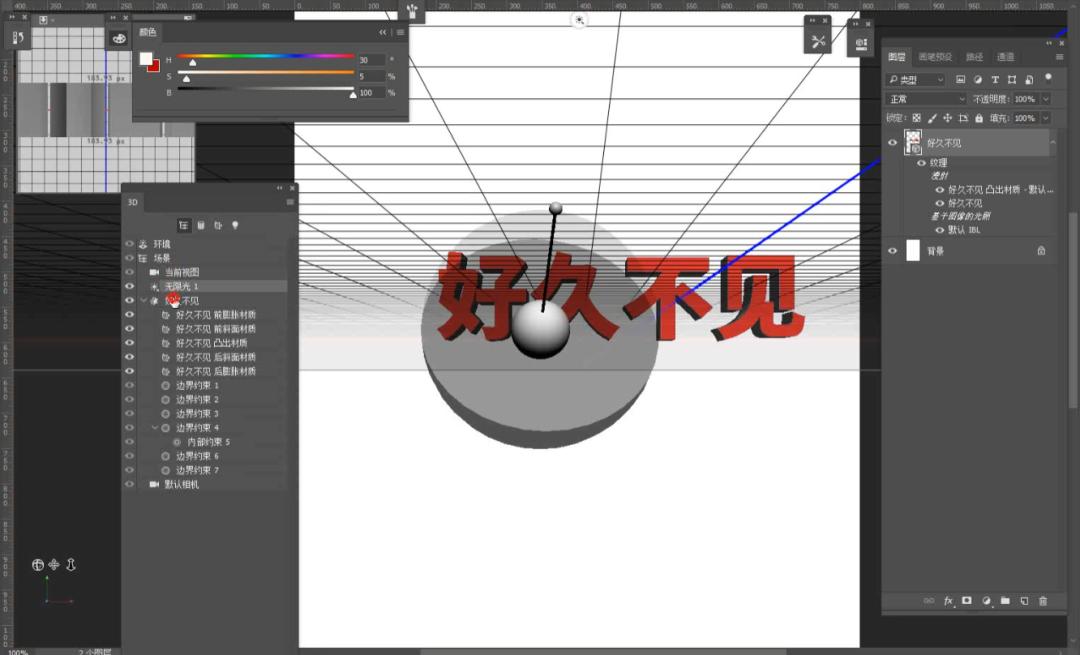
Task: Collapse the 边界约束 4 tree node
Action: 154,428
